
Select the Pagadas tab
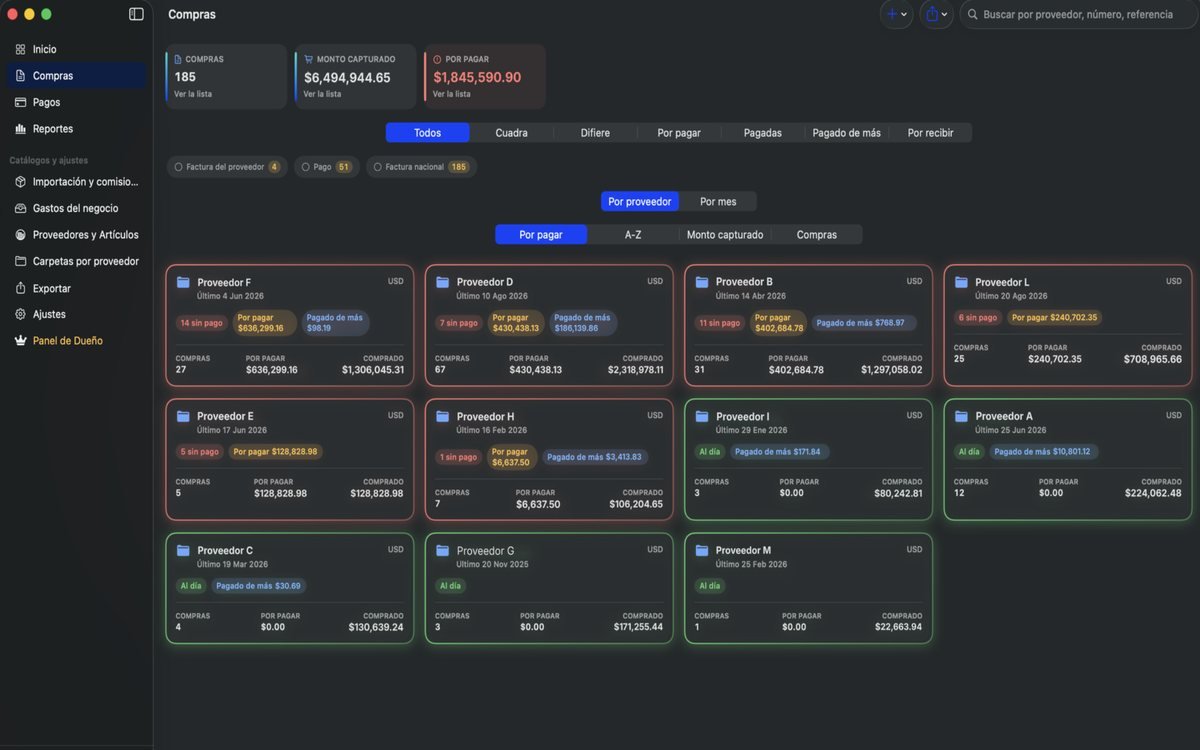click(x=763, y=133)
